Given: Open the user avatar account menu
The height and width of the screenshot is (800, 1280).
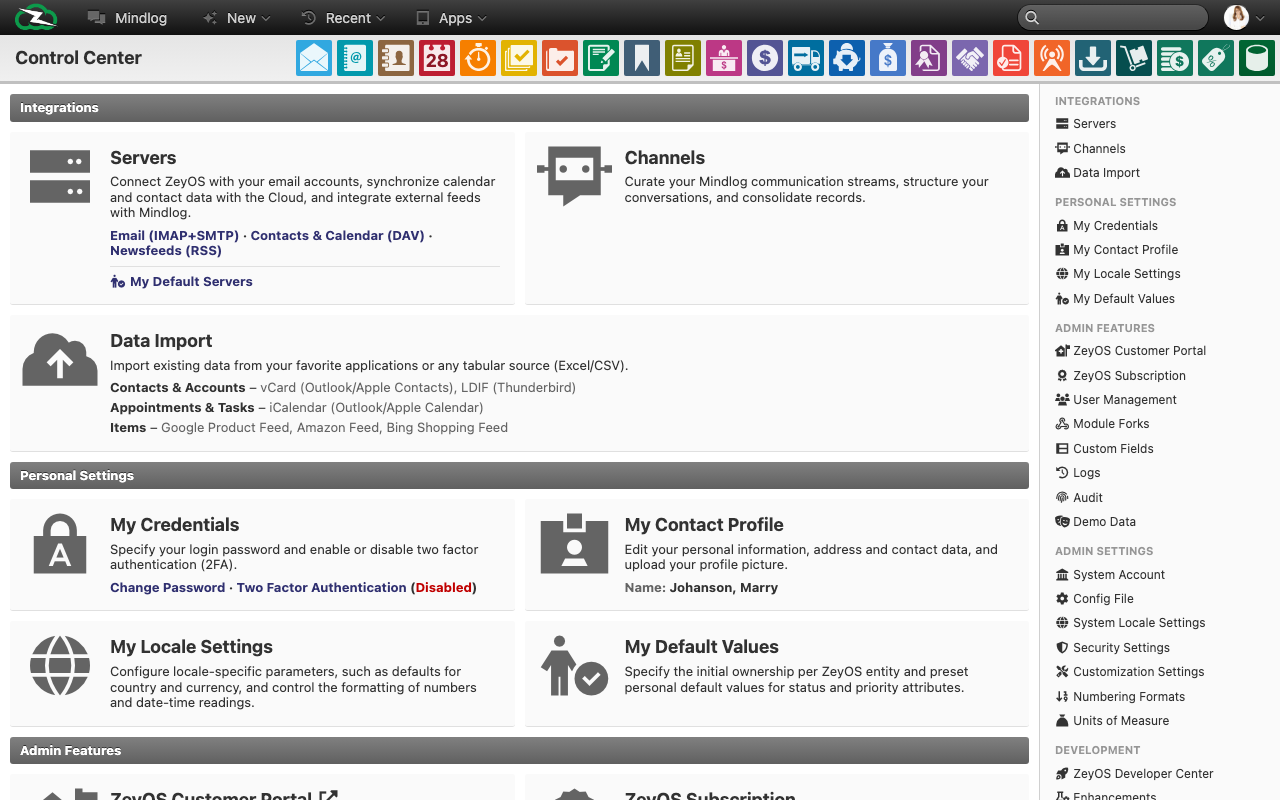Looking at the screenshot, I should point(1245,17).
